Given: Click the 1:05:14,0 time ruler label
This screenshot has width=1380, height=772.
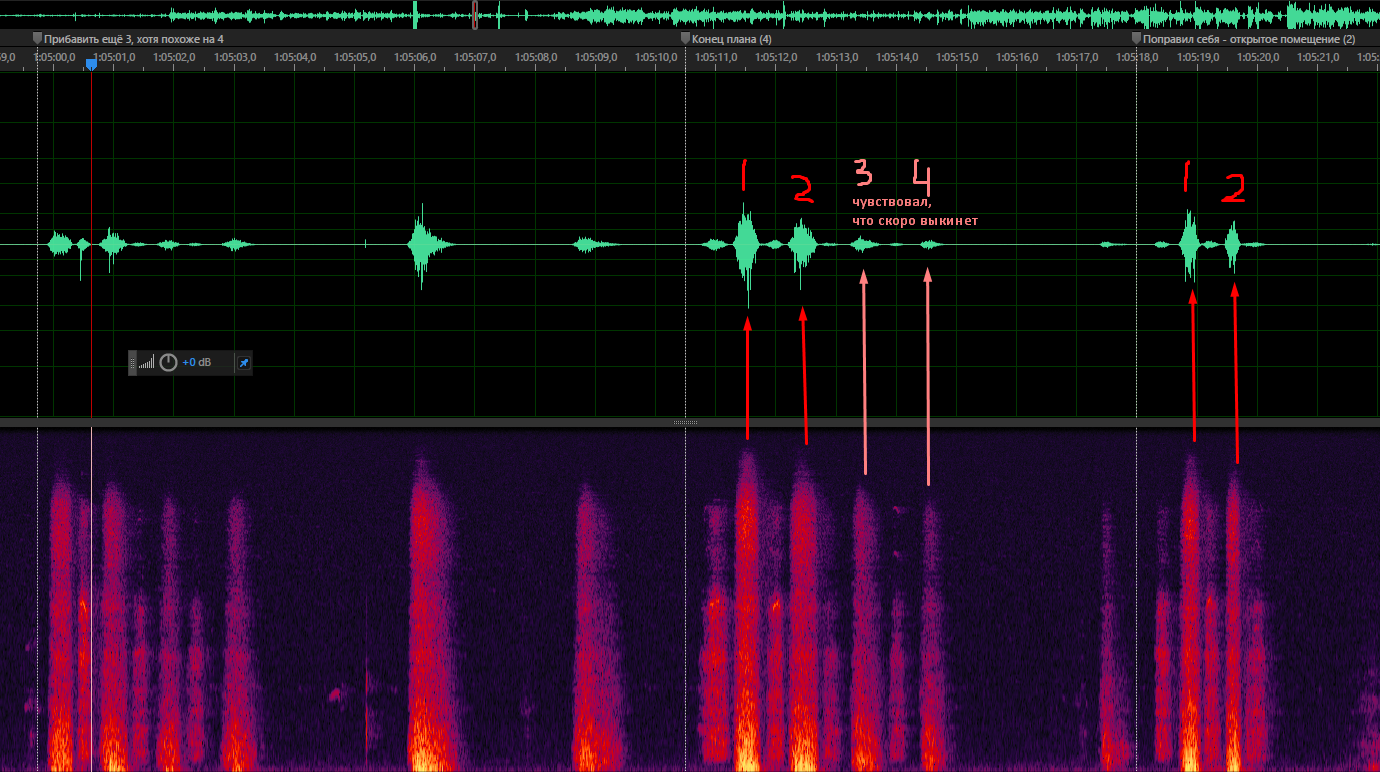Looking at the screenshot, I should click(897, 57).
